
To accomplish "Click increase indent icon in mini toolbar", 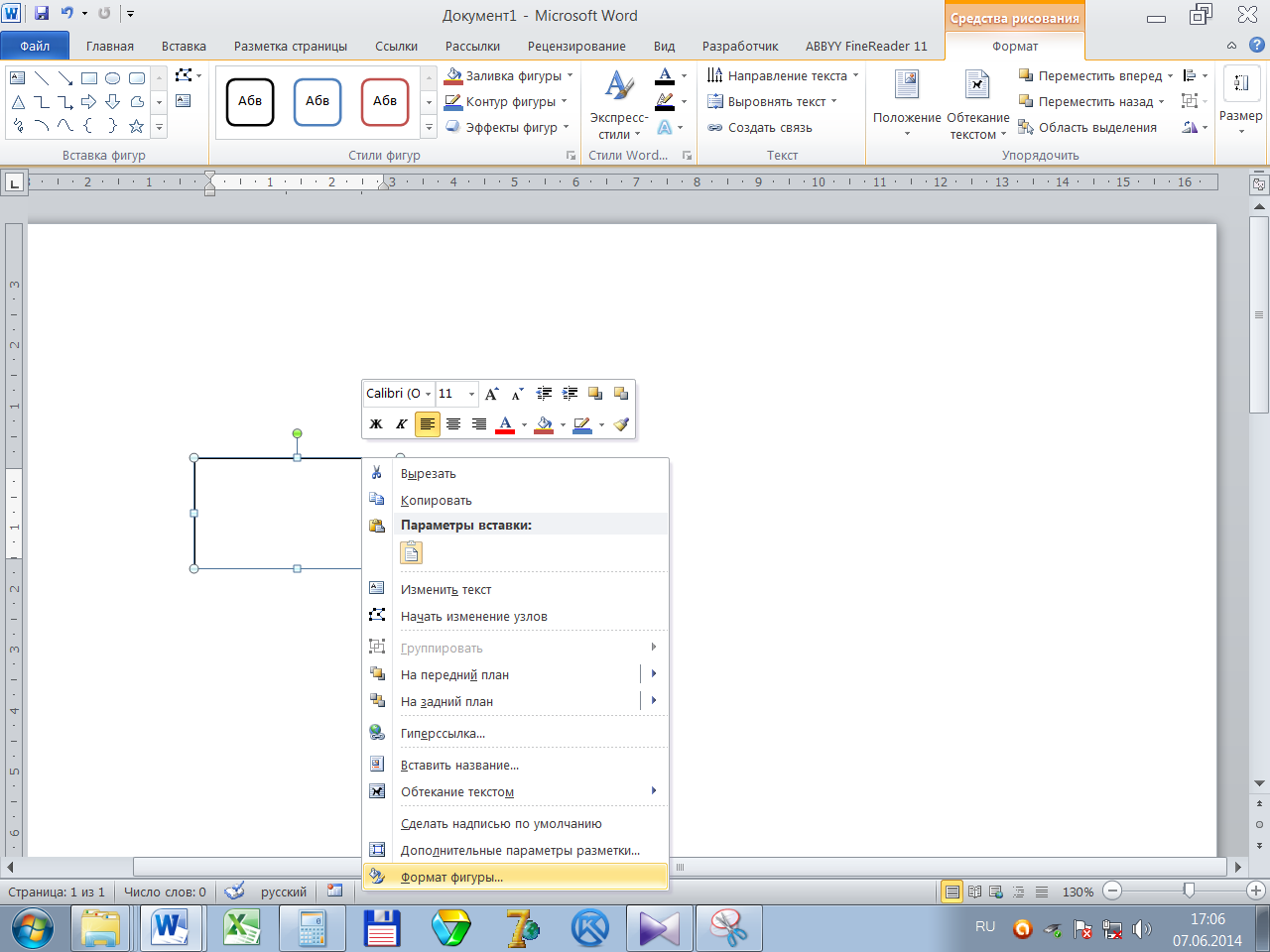I will (x=570, y=394).
